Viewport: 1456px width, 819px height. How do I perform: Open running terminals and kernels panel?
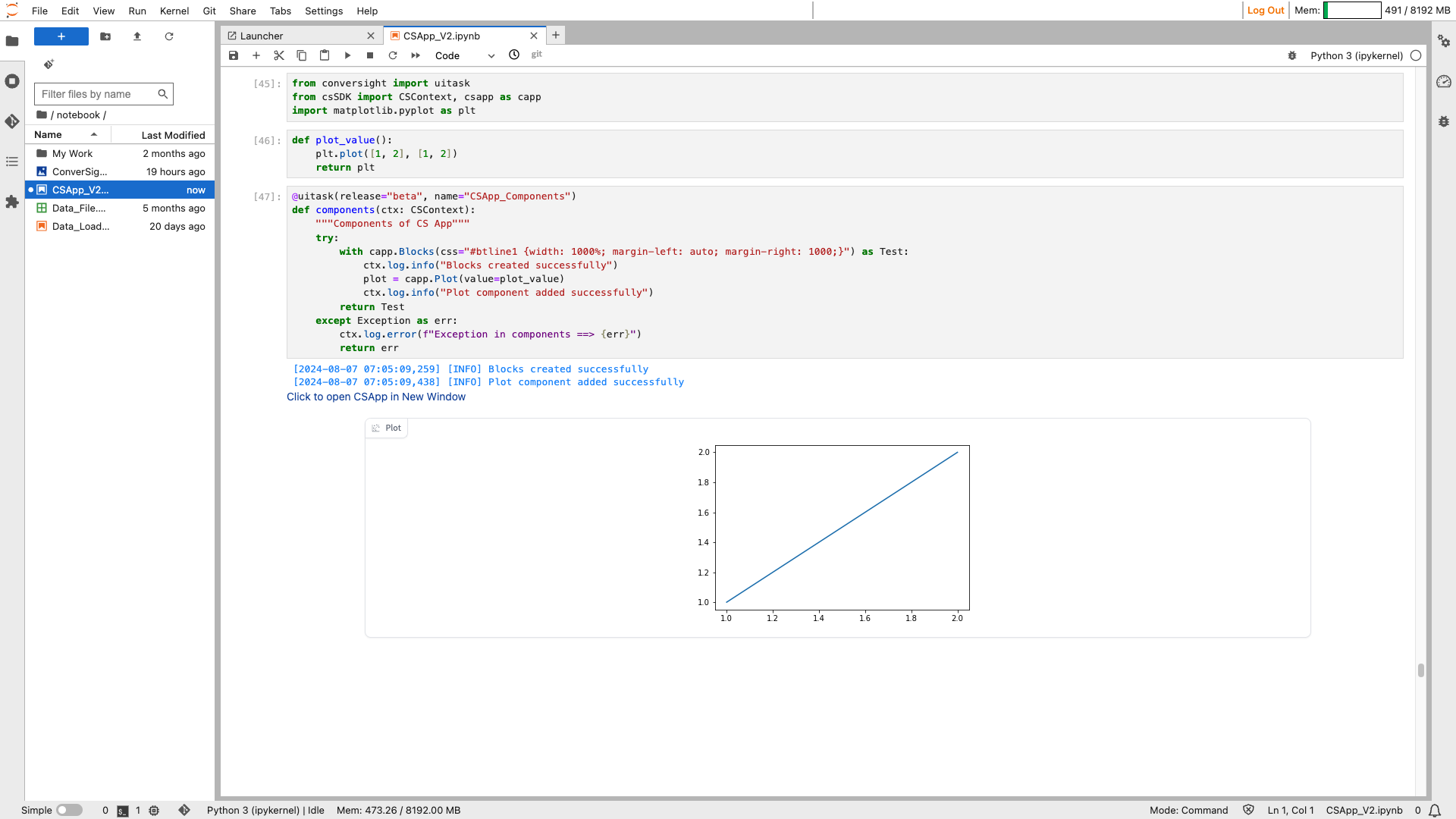12,81
